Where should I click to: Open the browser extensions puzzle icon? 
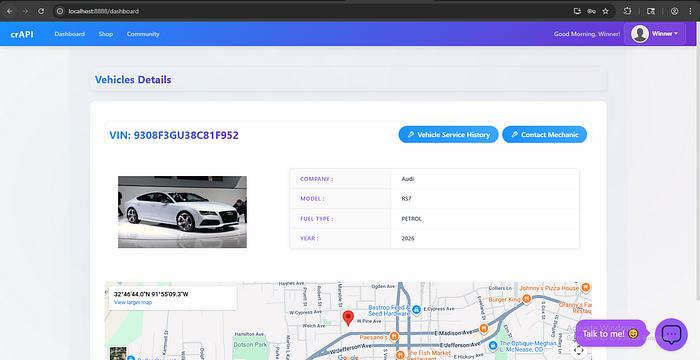point(628,11)
